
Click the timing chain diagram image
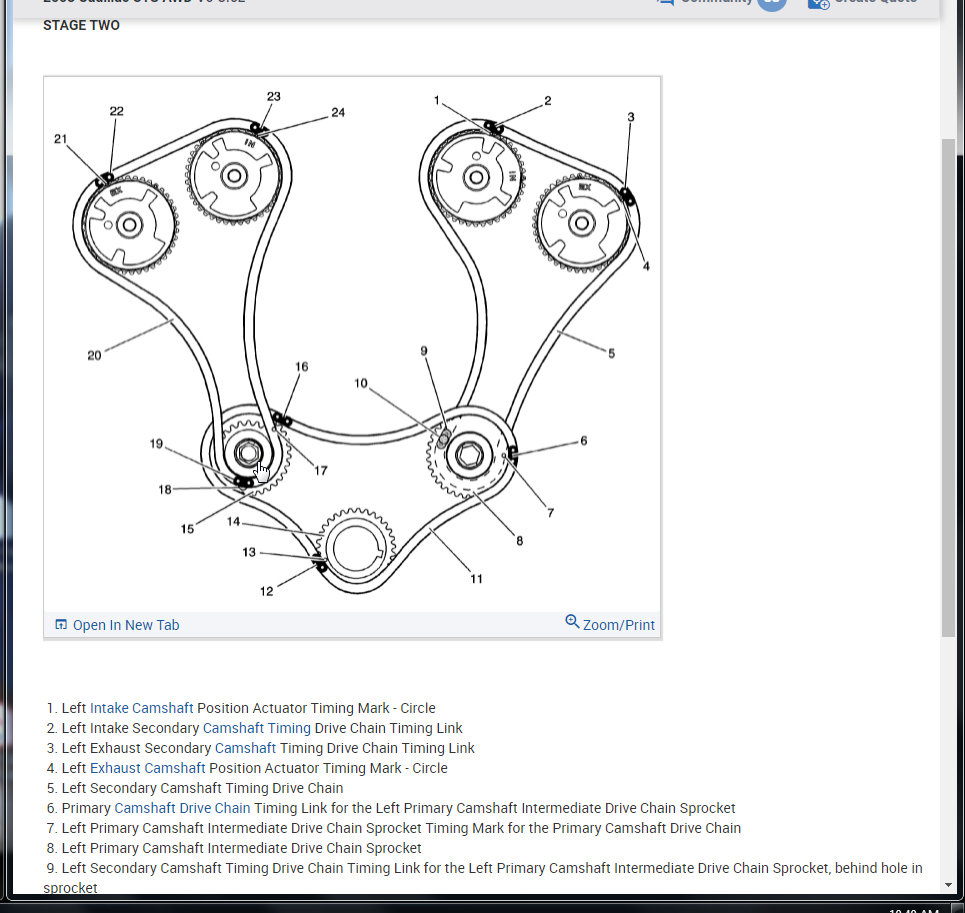(x=352, y=343)
